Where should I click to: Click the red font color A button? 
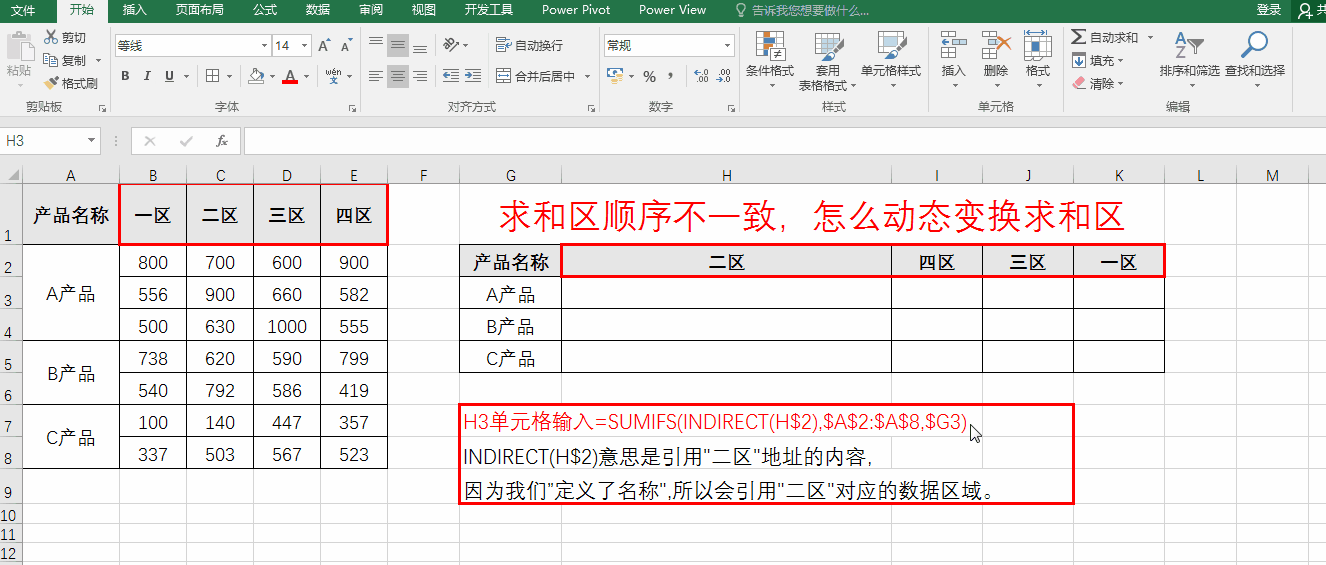(290, 76)
